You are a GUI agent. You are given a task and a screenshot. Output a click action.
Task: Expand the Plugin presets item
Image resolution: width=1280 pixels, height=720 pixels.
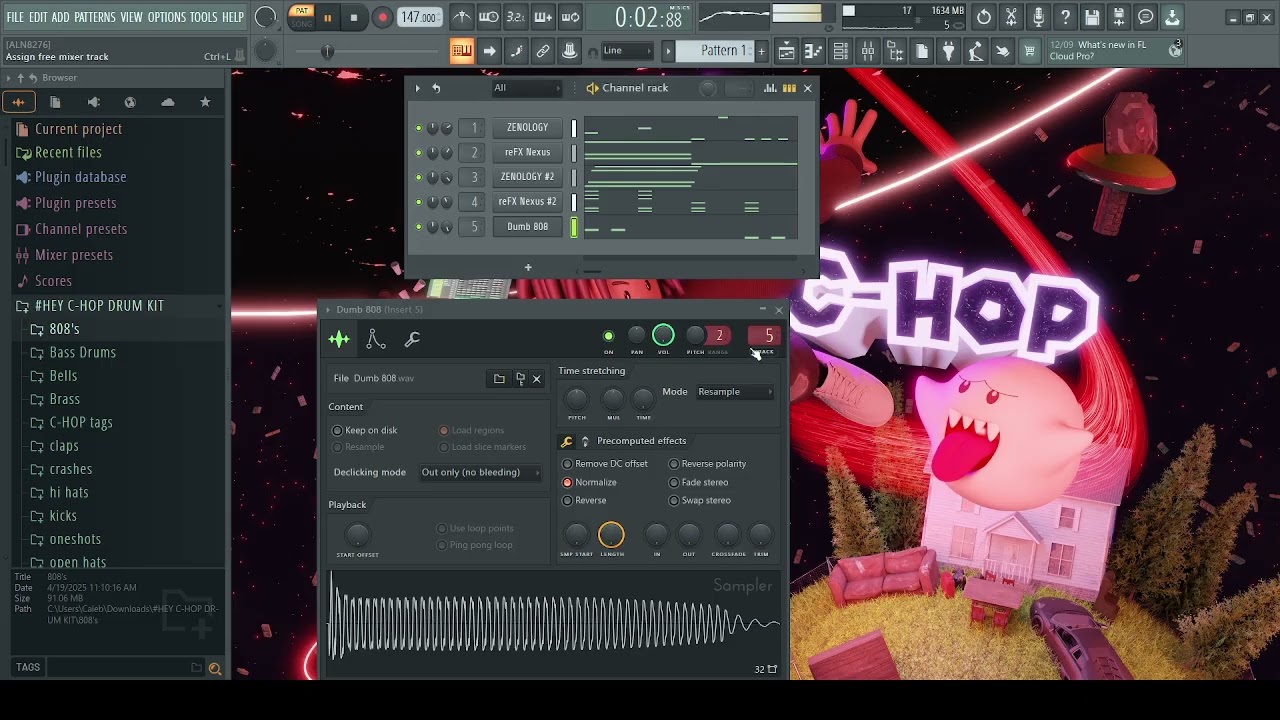76,203
